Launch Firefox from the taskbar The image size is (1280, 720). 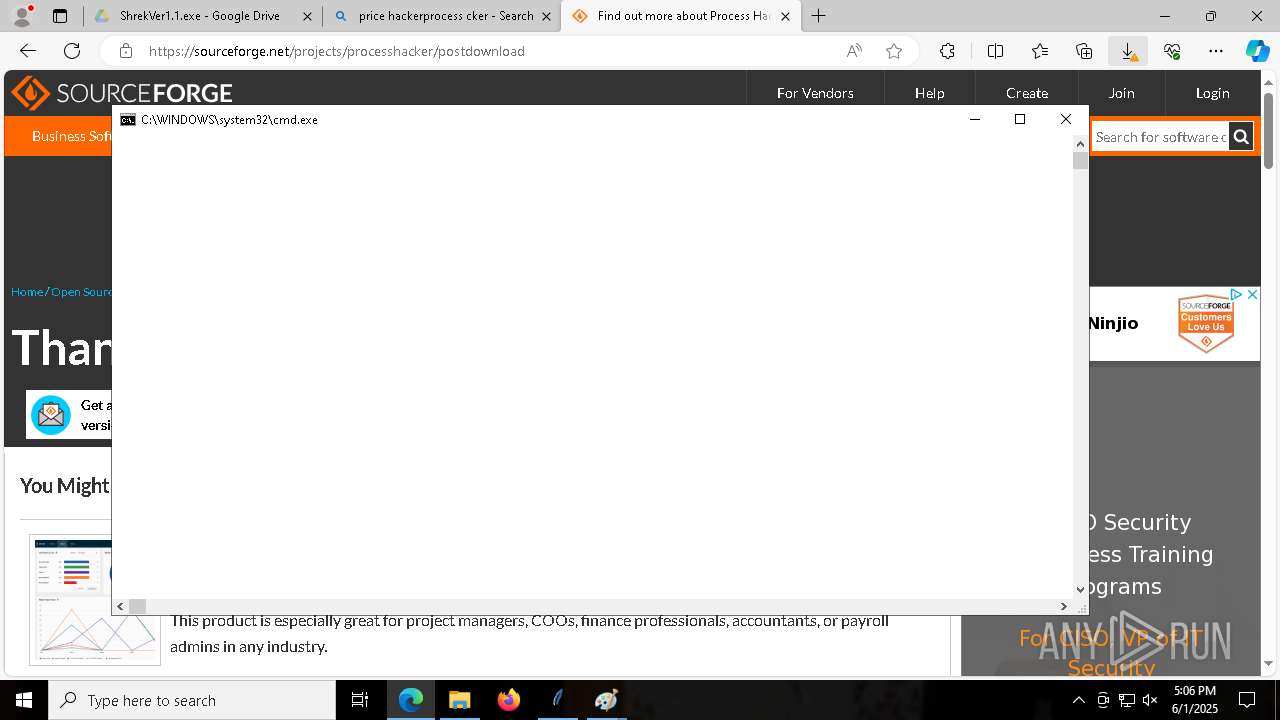click(x=509, y=700)
